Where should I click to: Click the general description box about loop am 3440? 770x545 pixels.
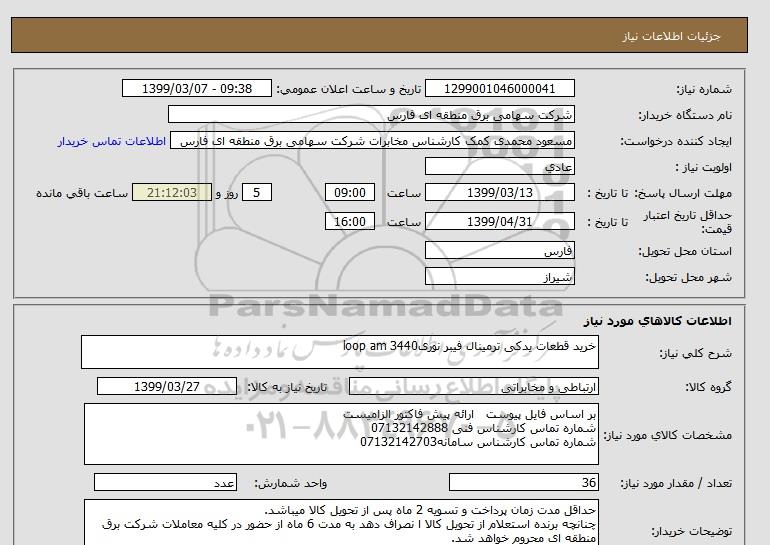pos(340,352)
